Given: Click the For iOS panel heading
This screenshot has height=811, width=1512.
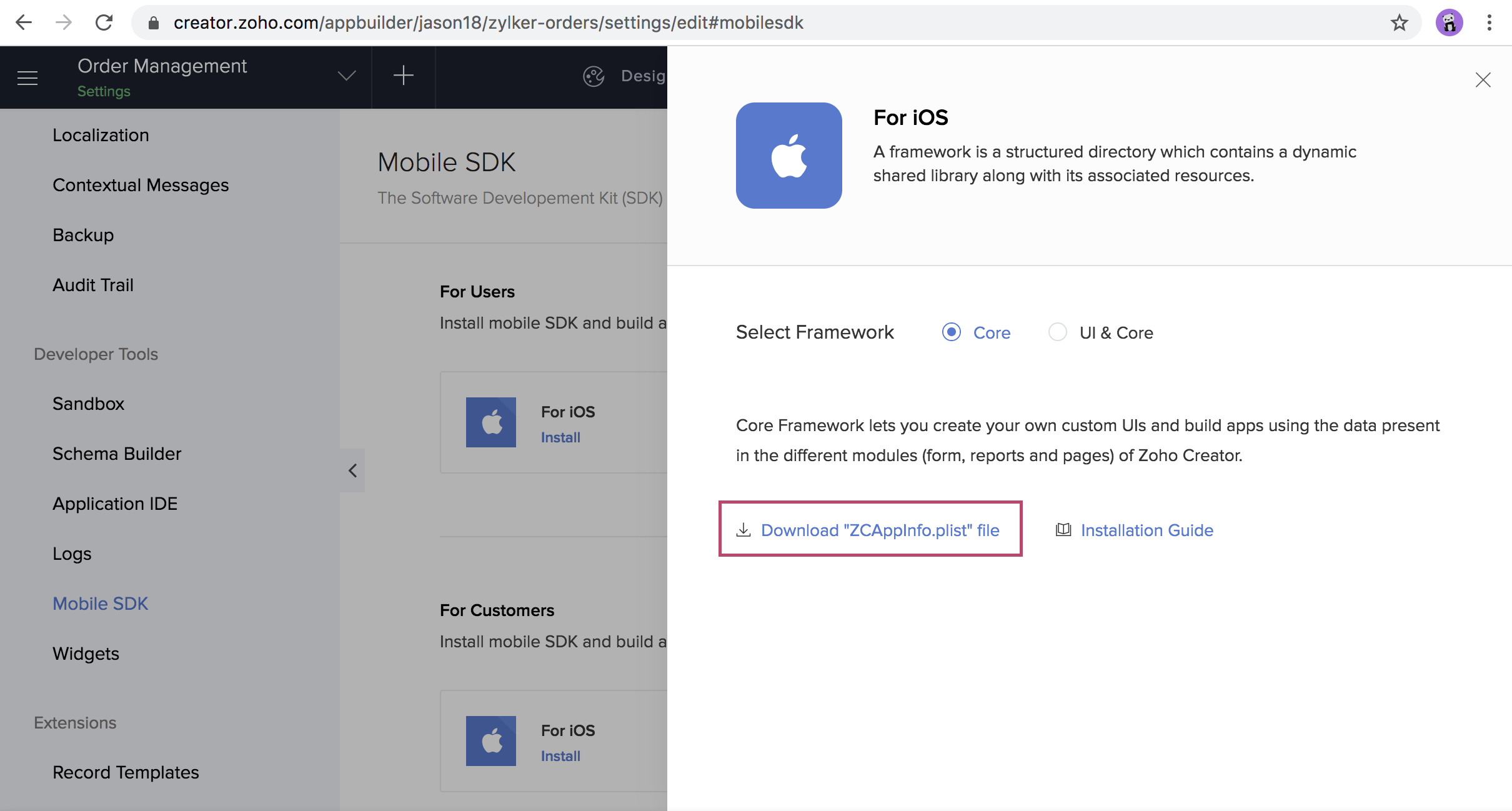Looking at the screenshot, I should pos(911,117).
